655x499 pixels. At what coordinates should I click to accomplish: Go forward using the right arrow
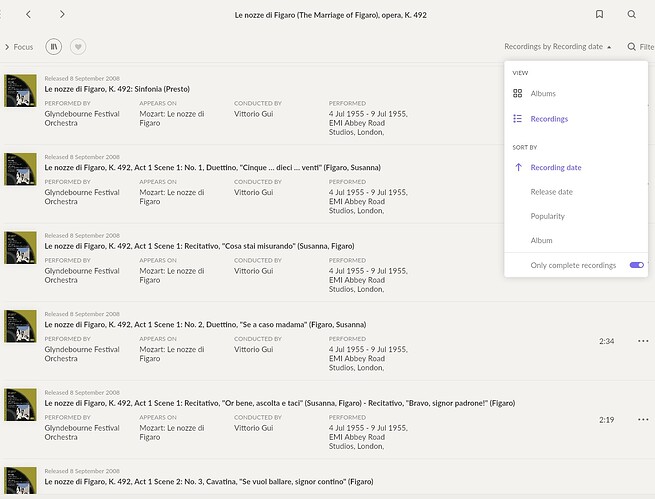coord(62,15)
